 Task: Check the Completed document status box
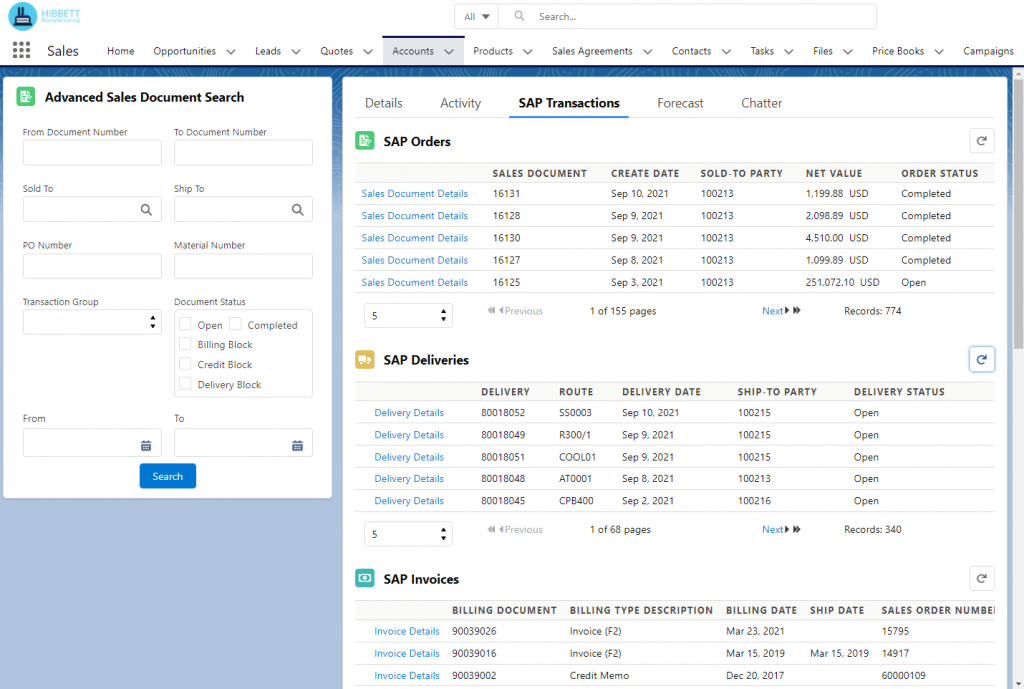[235, 324]
